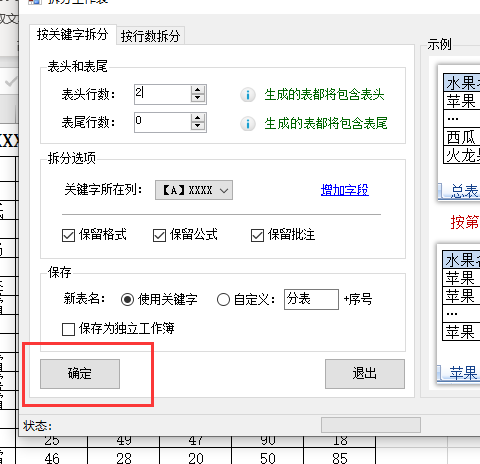Click the green 生成的表都将包含表尾 text
Image resolution: width=480 pixels, height=464 pixels.
[326, 124]
